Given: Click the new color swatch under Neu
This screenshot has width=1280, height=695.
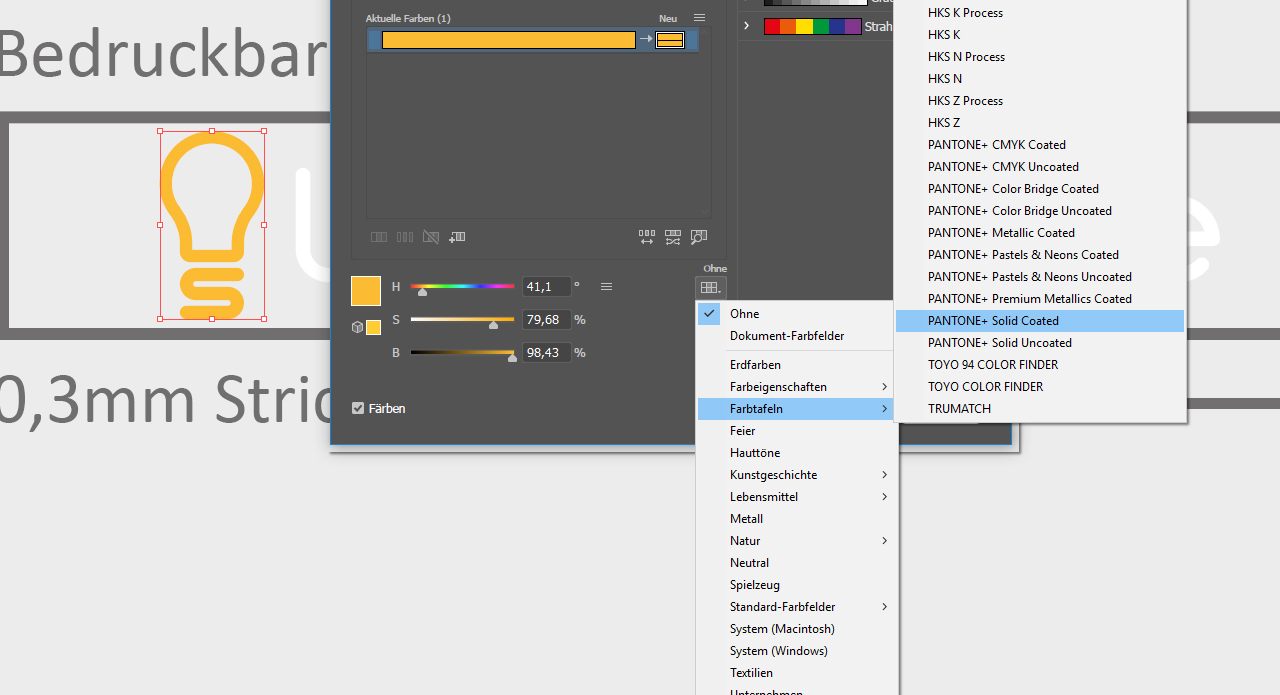Looking at the screenshot, I should pyautogui.click(x=670, y=40).
